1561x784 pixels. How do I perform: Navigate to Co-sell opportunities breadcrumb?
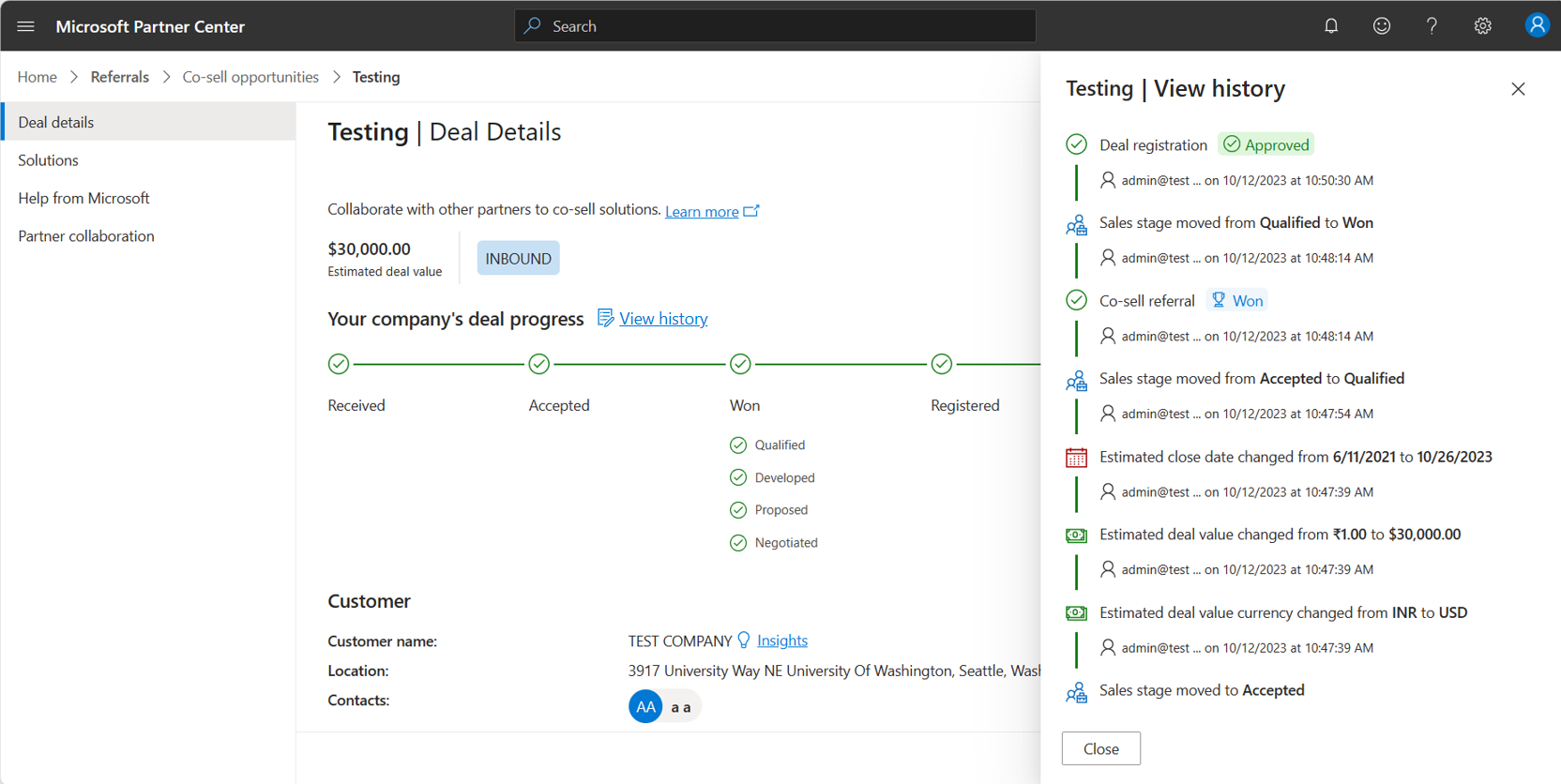tap(250, 77)
